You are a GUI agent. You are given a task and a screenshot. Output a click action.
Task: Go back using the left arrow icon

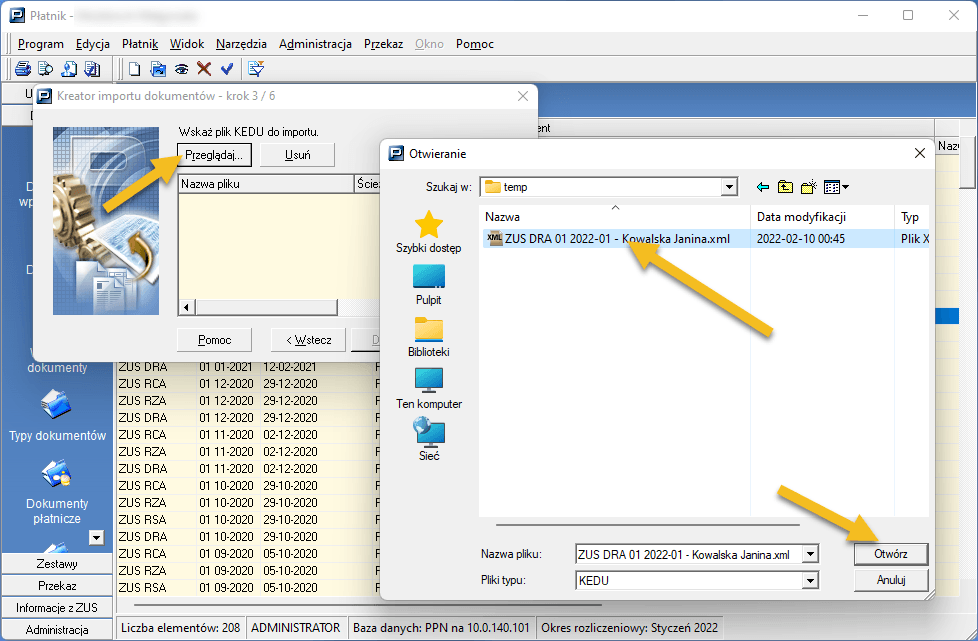point(763,187)
